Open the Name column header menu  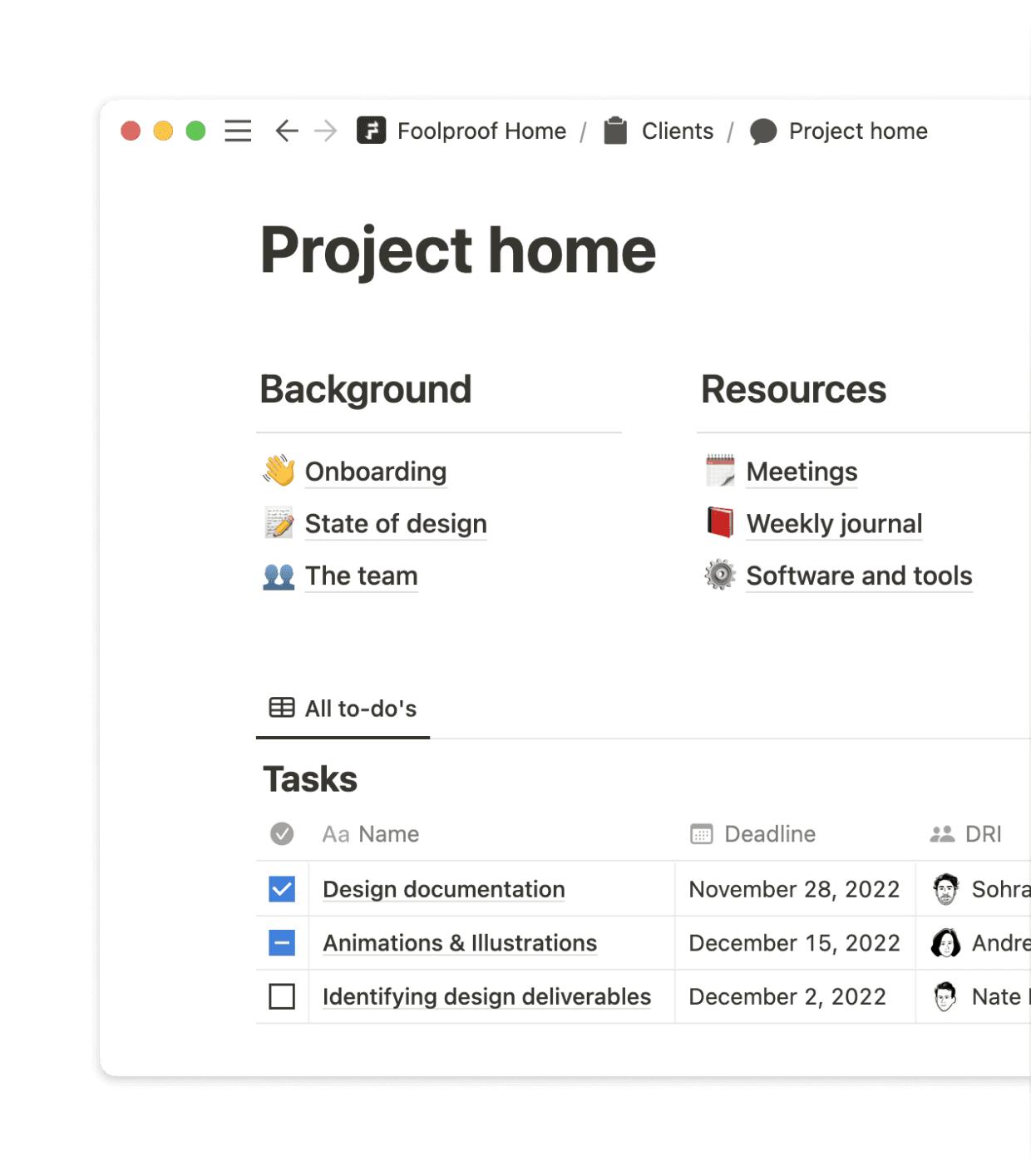[x=370, y=833]
